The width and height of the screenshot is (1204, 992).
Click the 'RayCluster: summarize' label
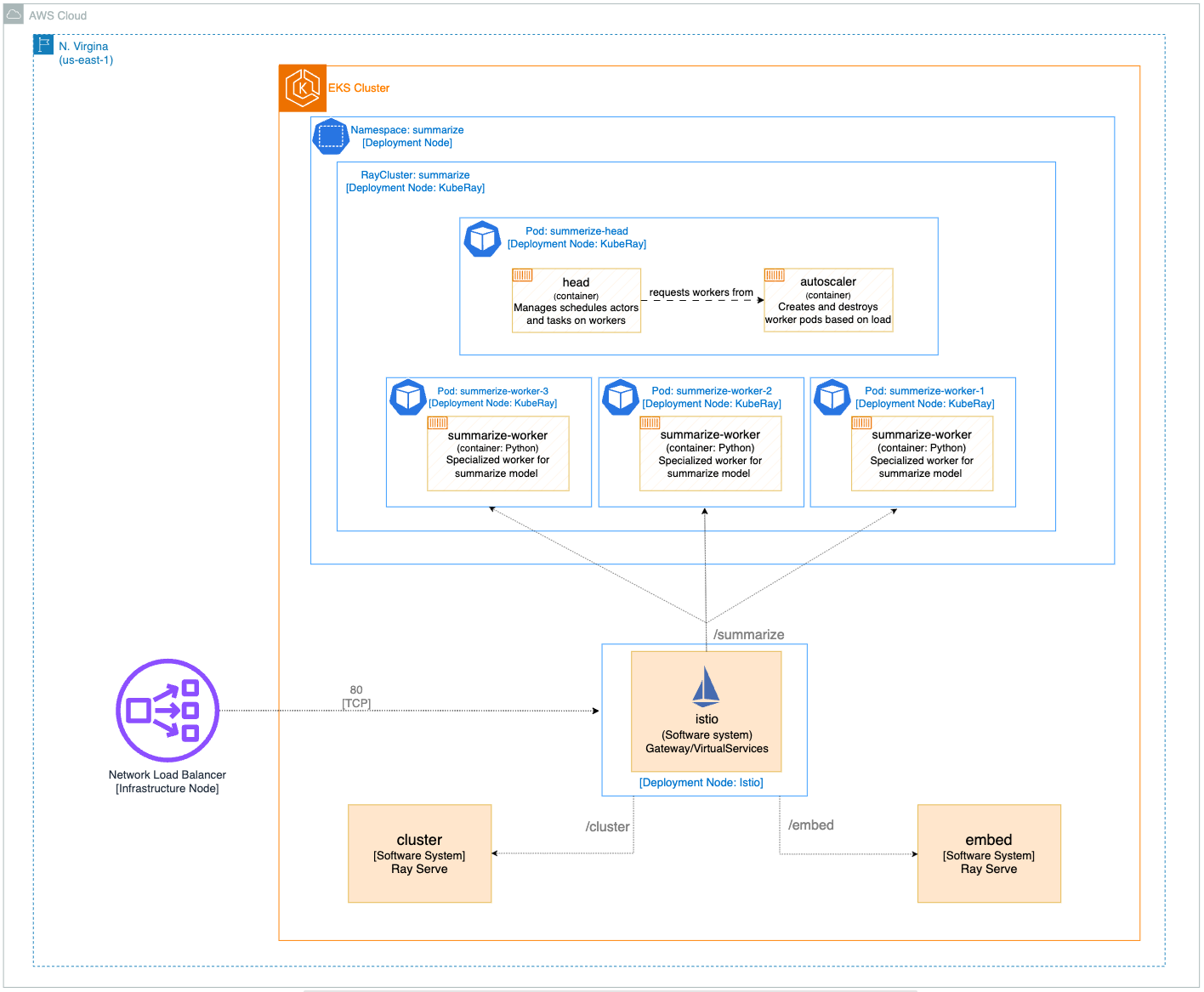[x=415, y=175]
